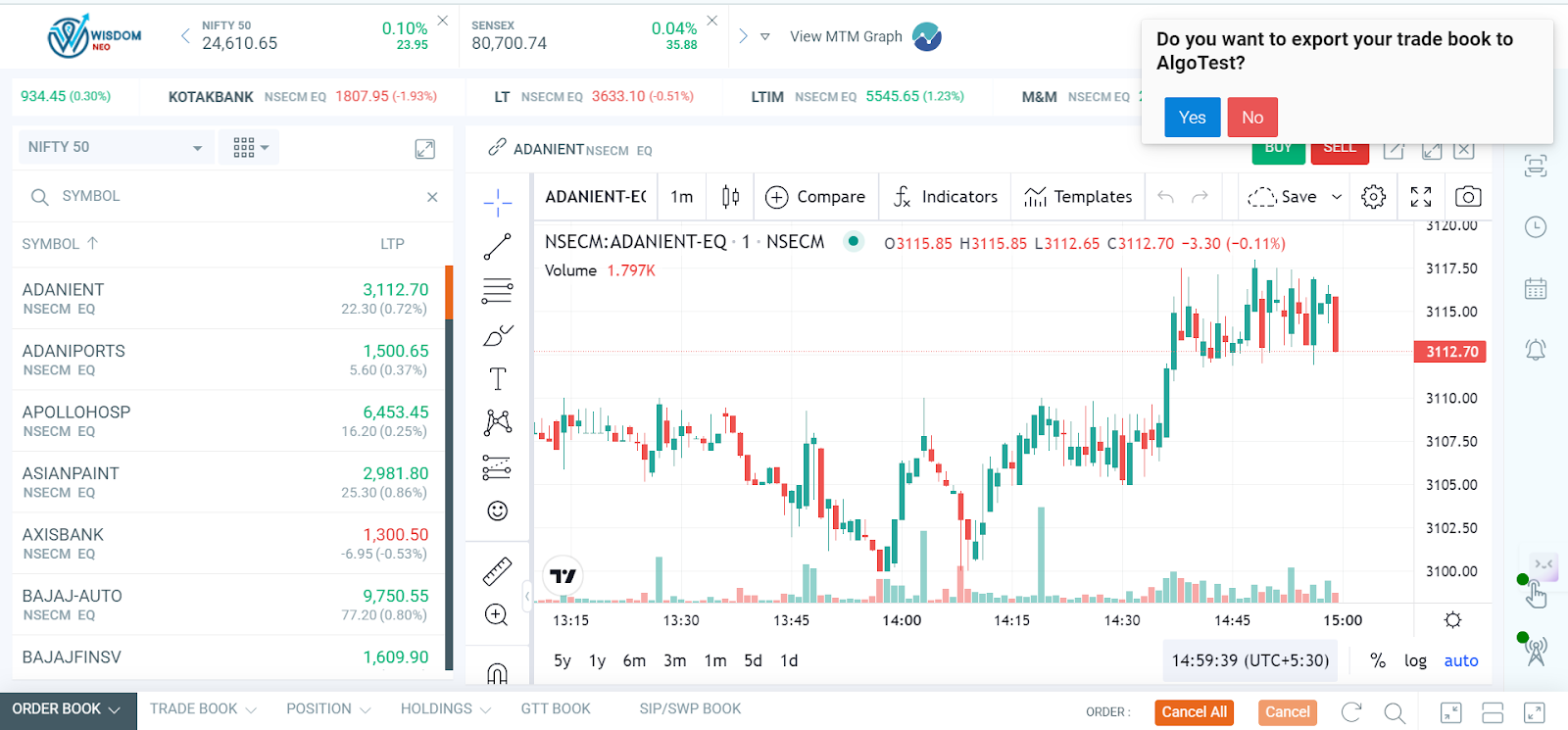Click the 3112.70 current price label
The height and width of the screenshot is (730, 1568).
(x=1450, y=352)
